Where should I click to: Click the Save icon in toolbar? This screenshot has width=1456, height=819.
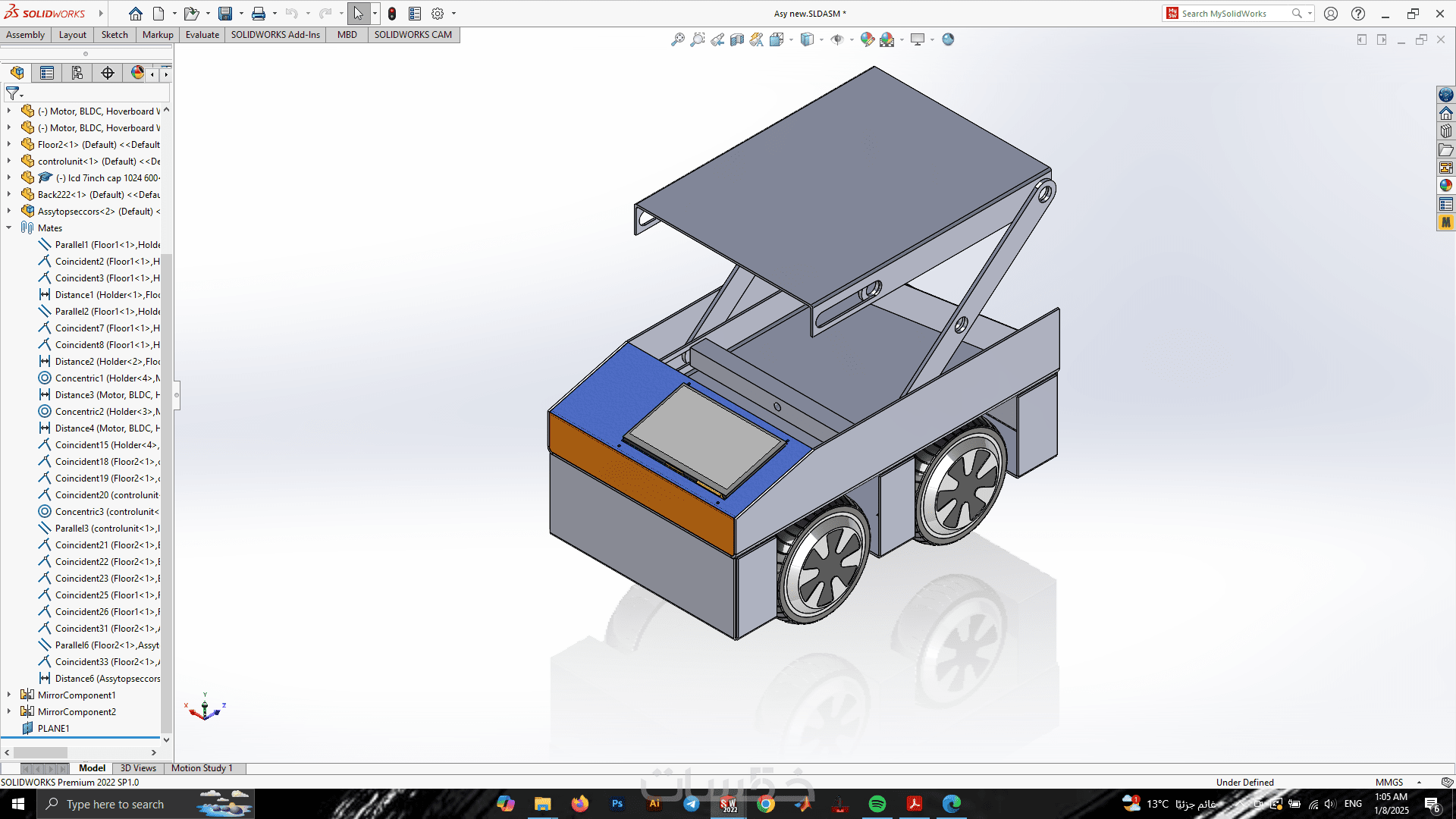point(225,14)
